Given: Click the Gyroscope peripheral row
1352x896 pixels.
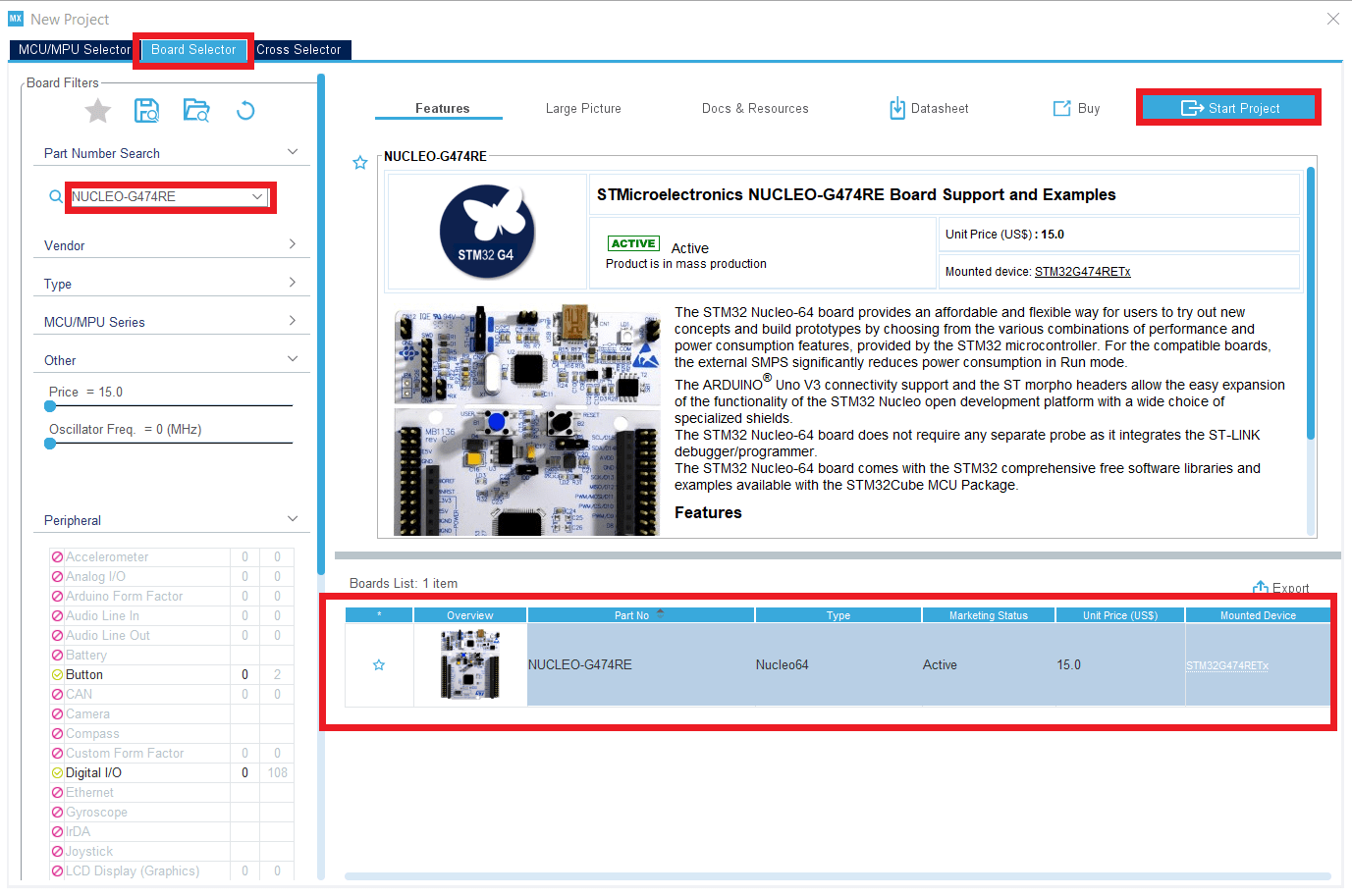Looking at the screenshot, I should [172, 813].
